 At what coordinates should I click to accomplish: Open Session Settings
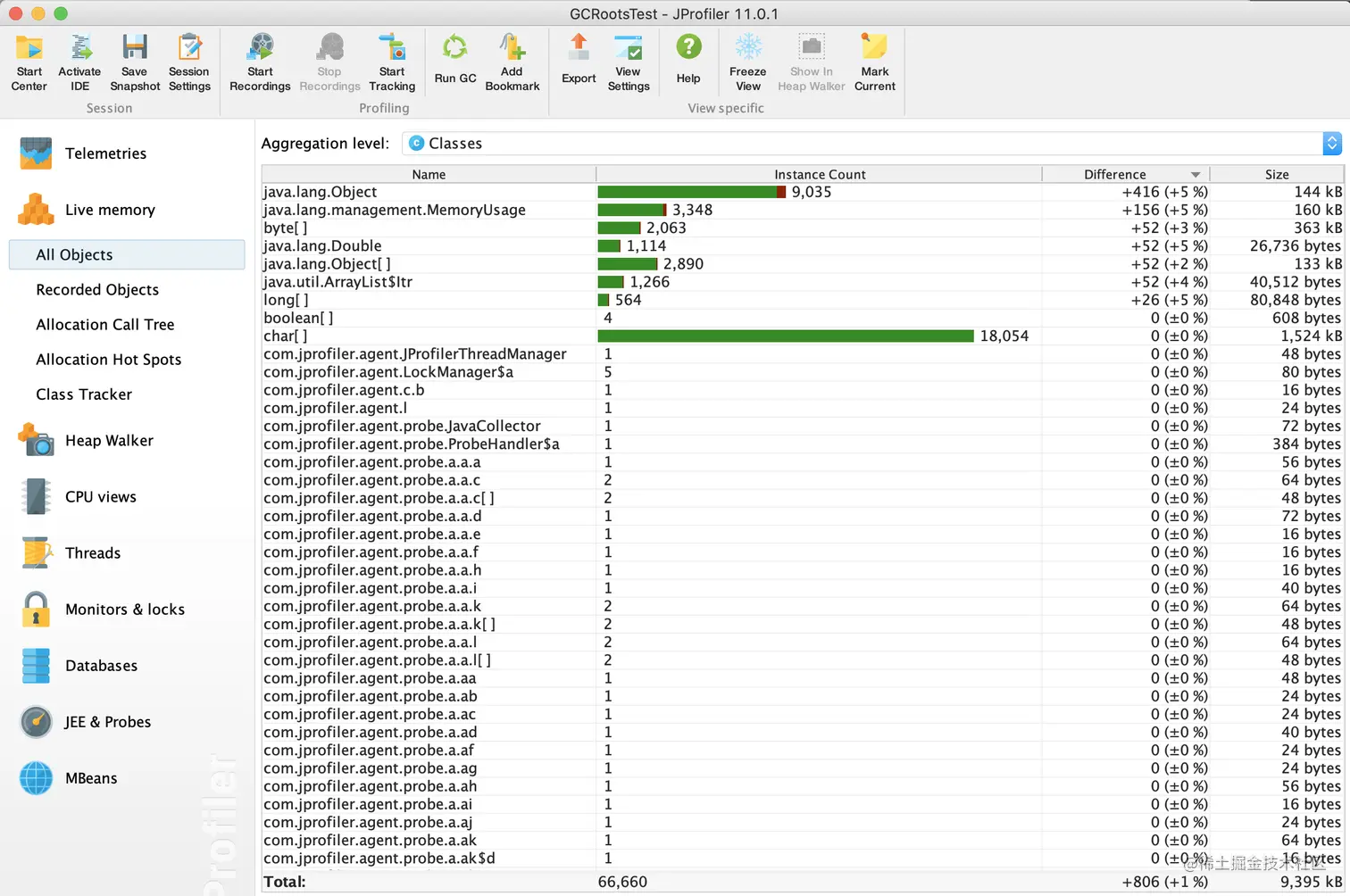click(x=189, y=62)
